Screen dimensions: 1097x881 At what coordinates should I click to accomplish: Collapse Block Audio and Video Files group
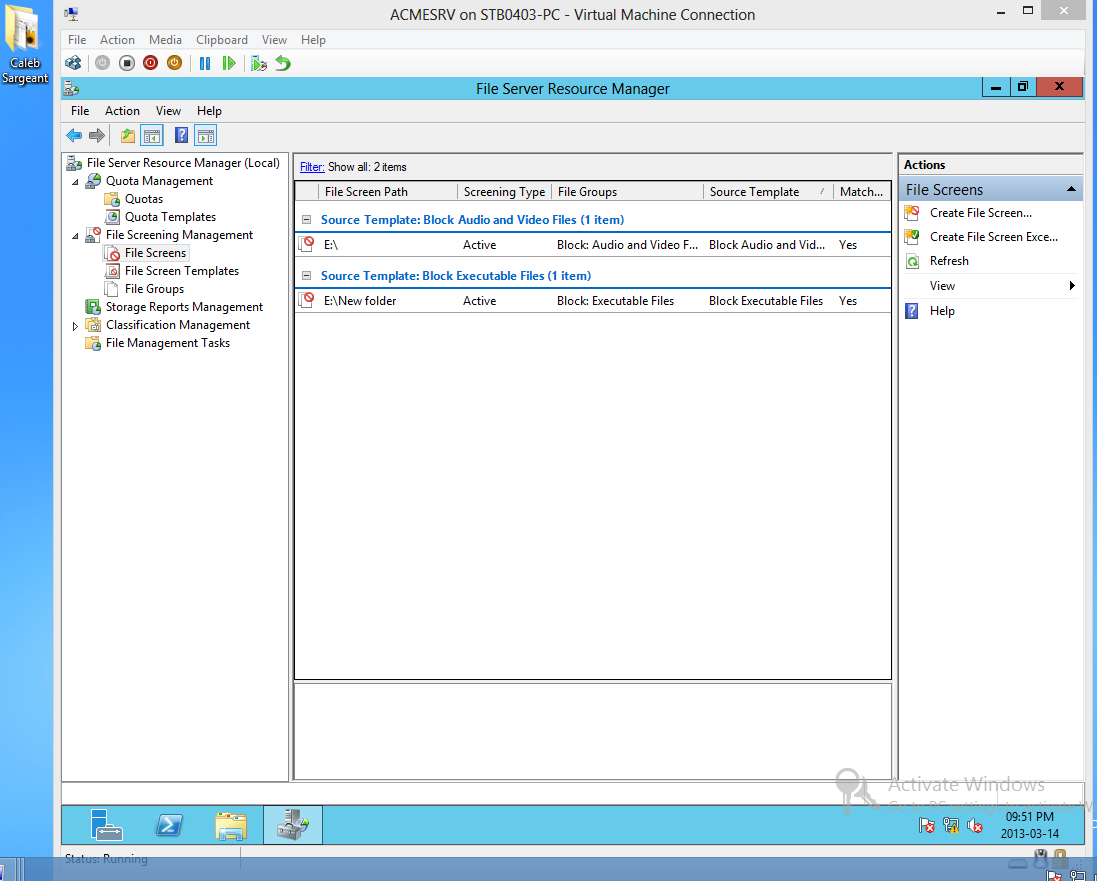(306, 220)
